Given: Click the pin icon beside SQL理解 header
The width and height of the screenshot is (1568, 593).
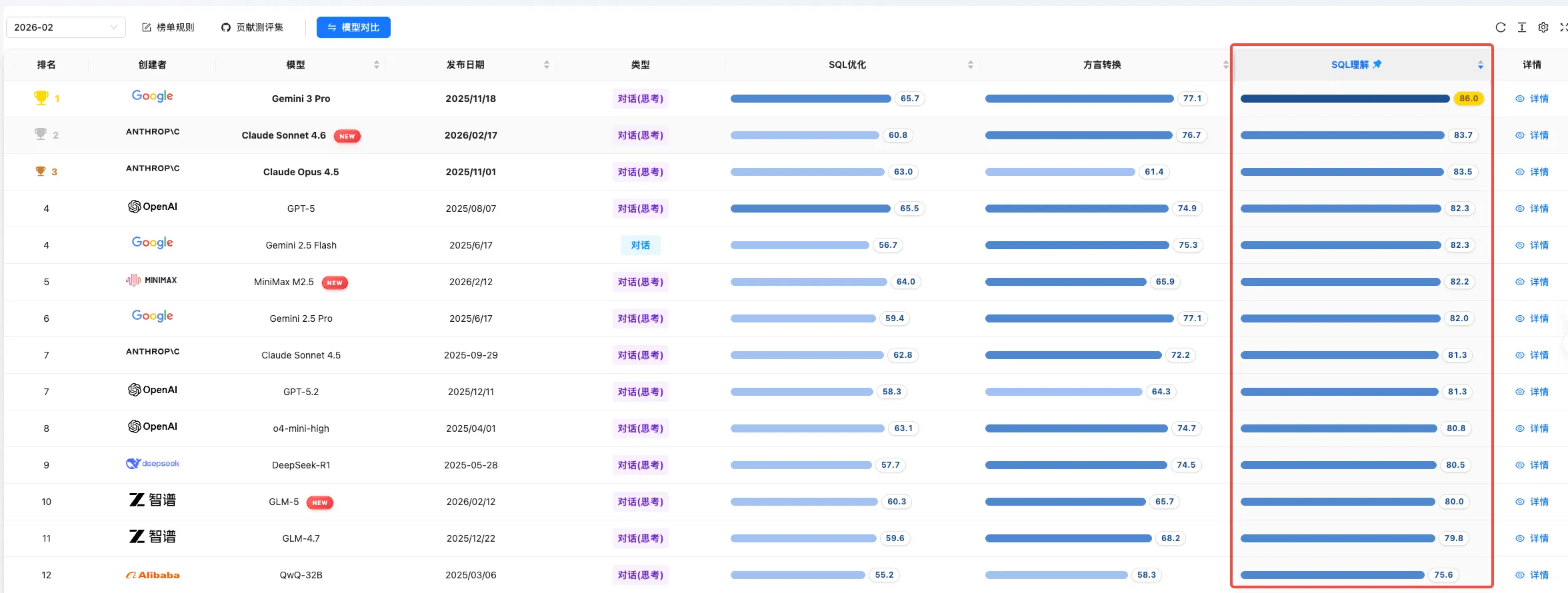Looking at the screenshot, I should (1377, 64).
